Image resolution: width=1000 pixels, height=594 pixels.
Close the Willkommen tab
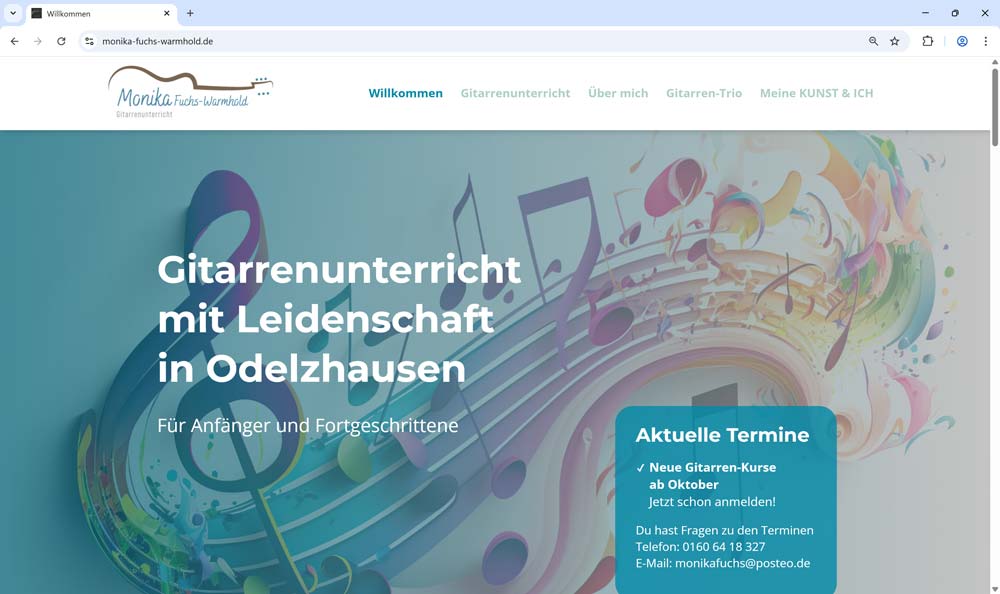pos(166,13)
